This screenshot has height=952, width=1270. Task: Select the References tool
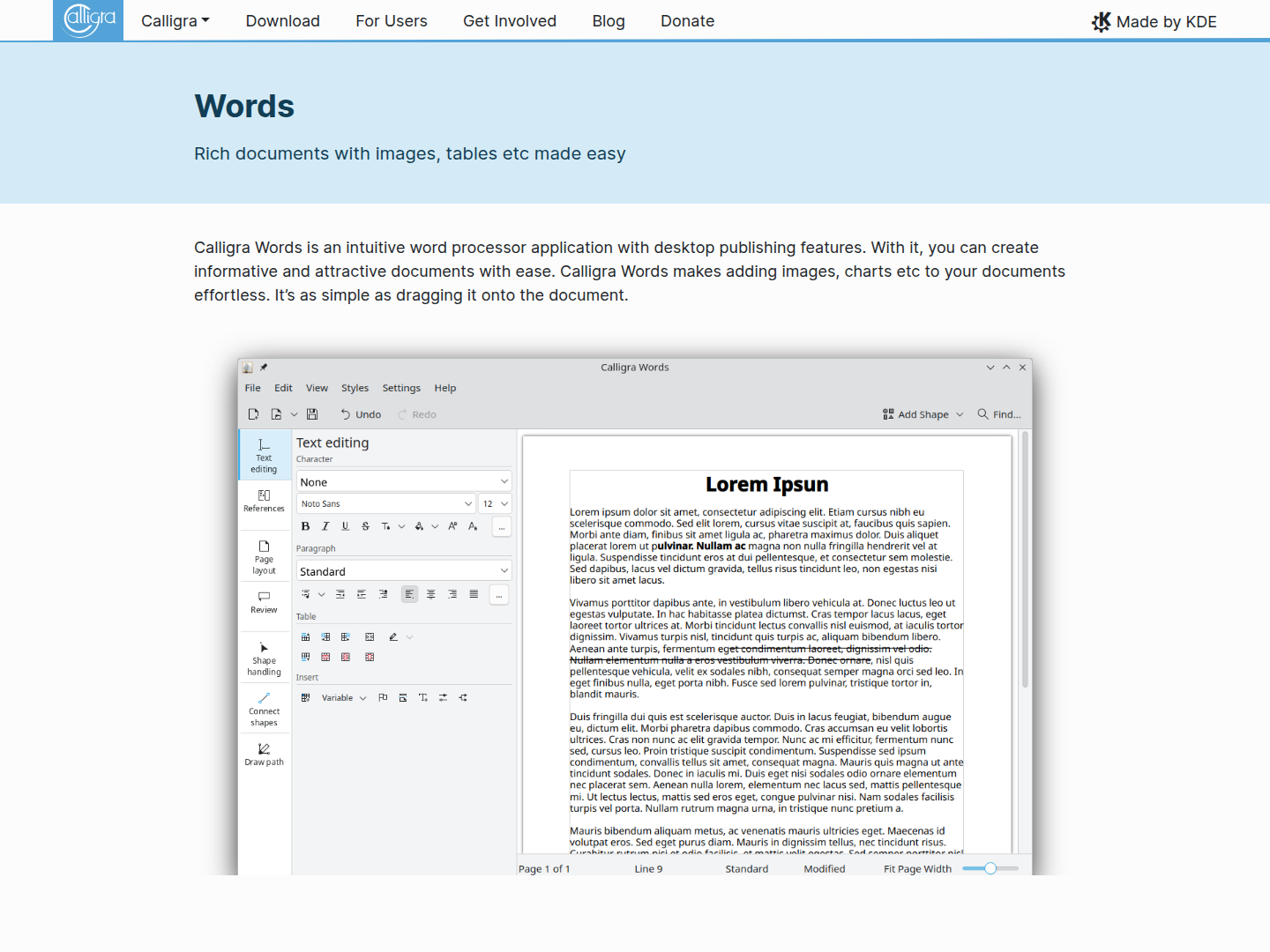(x=264, y=501)
